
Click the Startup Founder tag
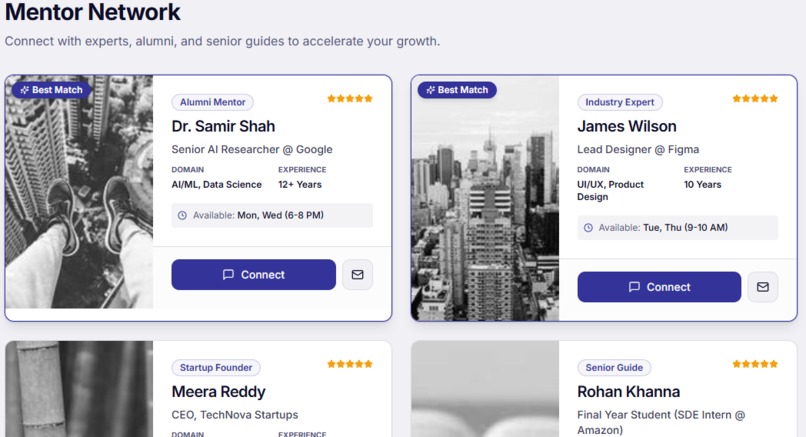tap(216, 368)
